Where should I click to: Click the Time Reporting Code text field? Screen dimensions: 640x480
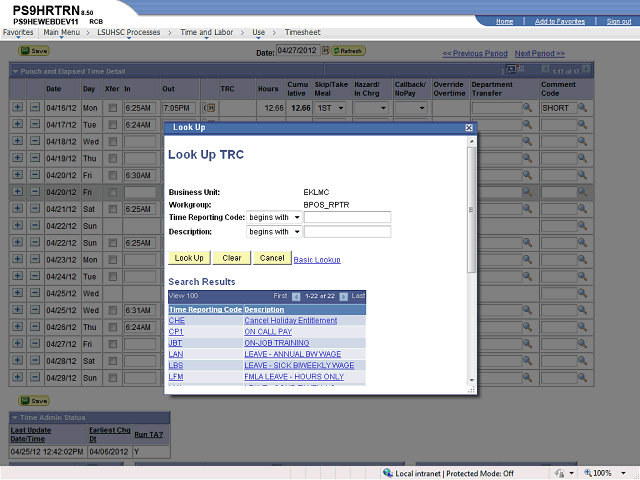click(347, 217)
